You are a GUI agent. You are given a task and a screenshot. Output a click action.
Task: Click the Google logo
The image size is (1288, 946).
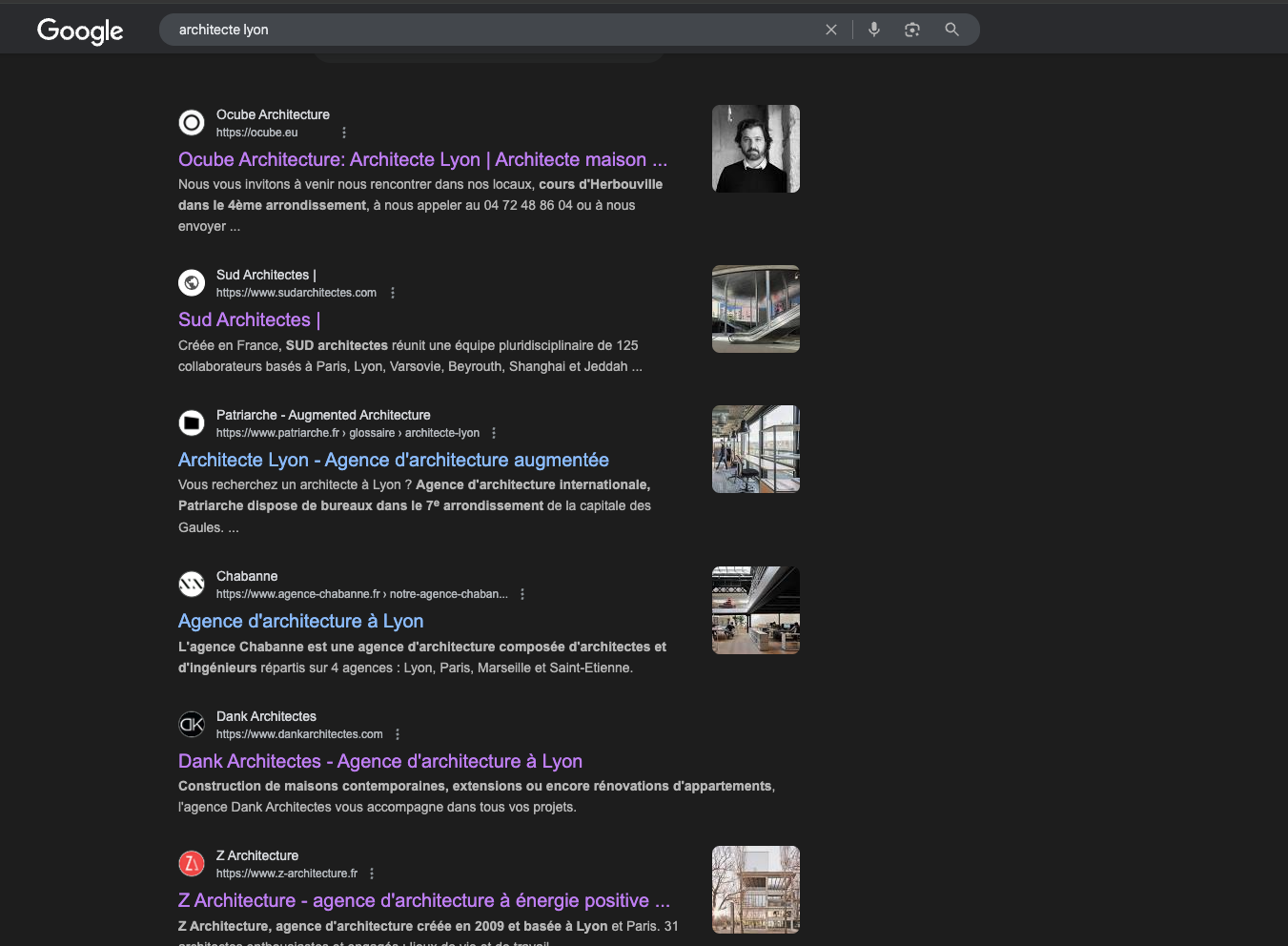pyautogui.click(x=80, y=31)
